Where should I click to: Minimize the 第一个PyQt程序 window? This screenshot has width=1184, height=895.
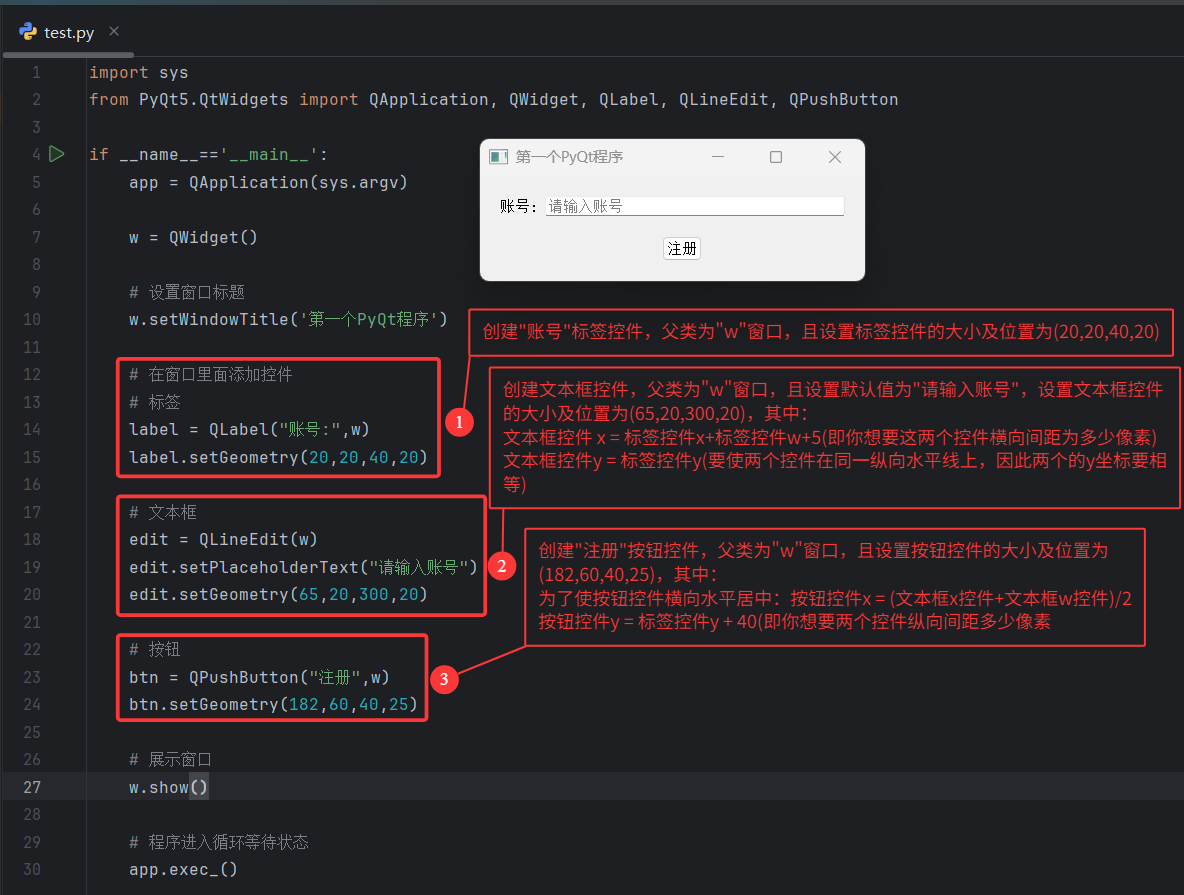click(718, 156)
